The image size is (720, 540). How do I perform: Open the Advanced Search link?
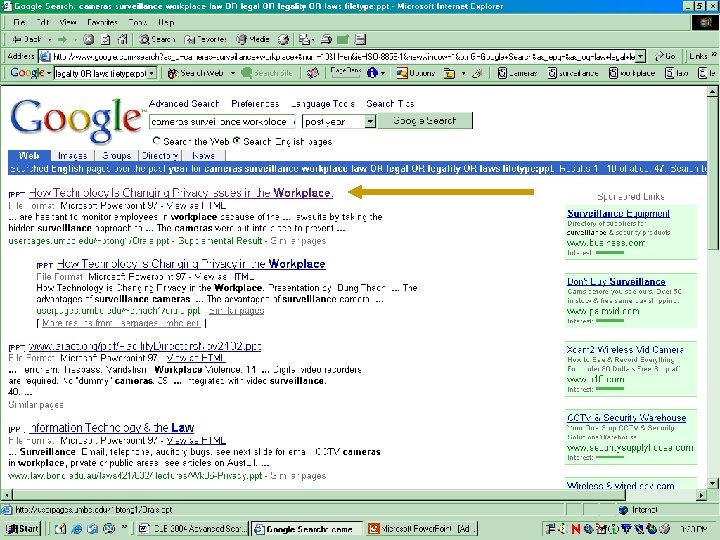pyautogui.click(x=184, y=104)
